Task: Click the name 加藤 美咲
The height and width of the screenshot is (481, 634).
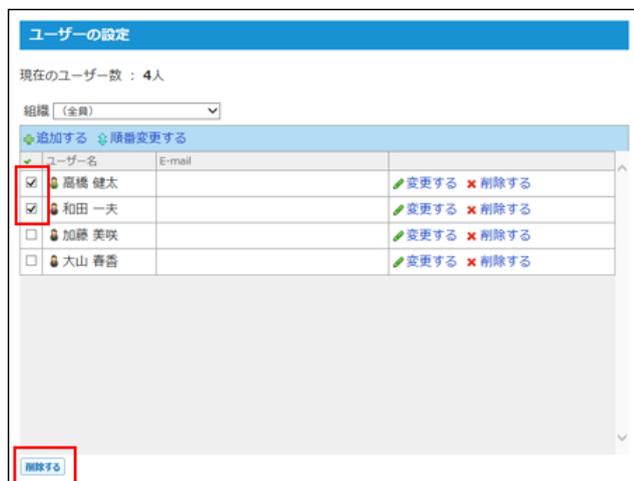Action: 90,235
